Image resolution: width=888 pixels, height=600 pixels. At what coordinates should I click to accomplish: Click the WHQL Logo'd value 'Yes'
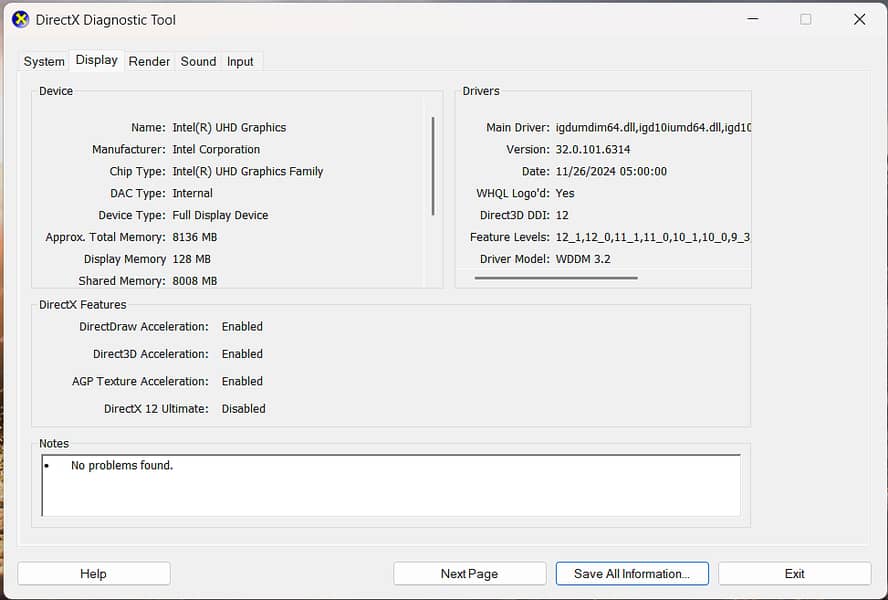point(565,193)
